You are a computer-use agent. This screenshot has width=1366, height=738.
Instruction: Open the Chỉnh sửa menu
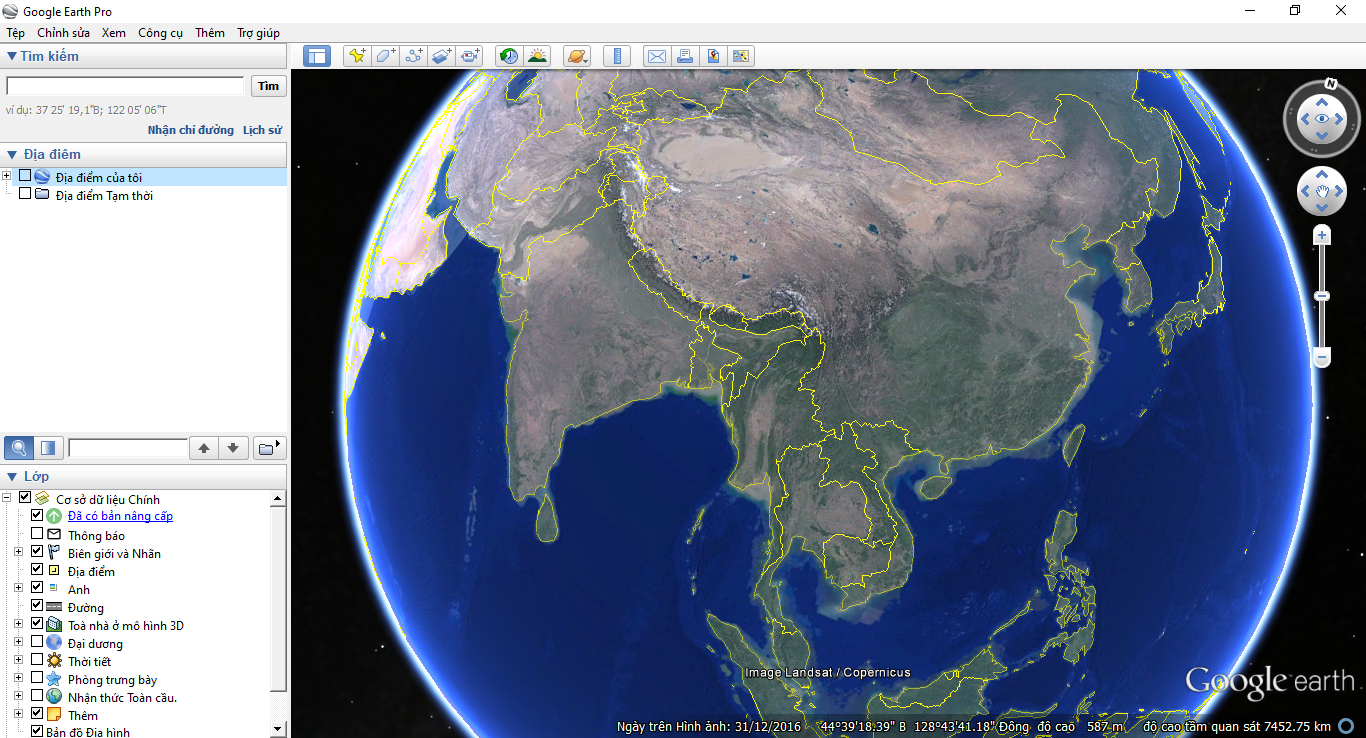pos(64,33)
